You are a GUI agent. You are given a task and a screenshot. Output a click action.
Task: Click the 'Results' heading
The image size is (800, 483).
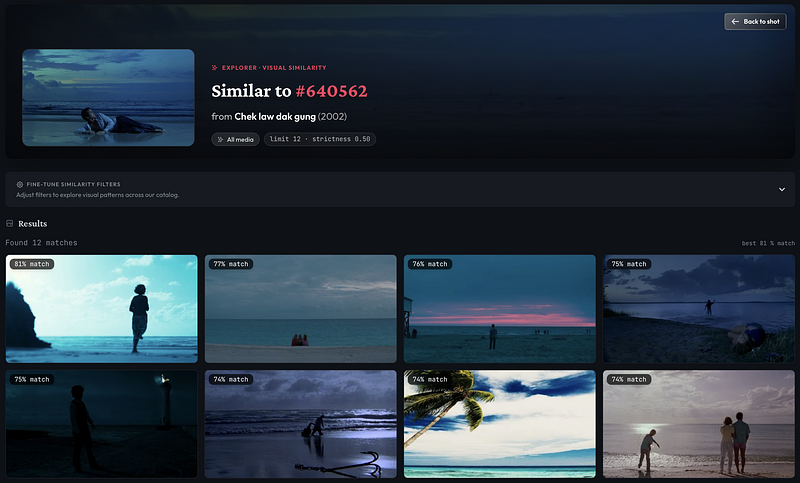(33, 223)
